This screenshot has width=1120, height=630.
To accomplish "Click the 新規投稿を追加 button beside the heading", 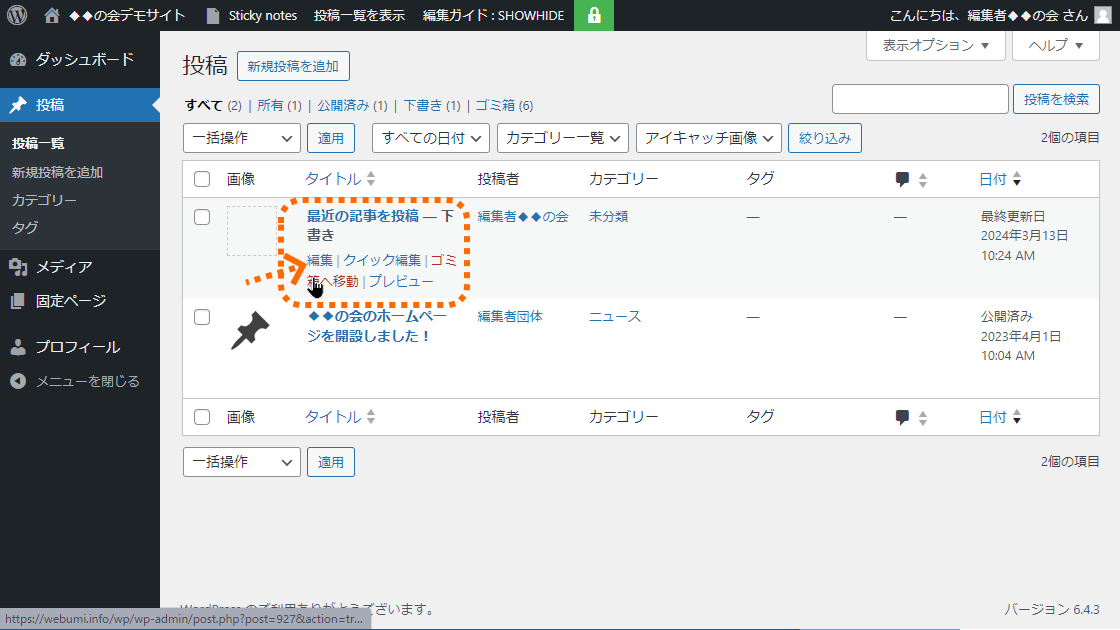I will coord(293,67).
